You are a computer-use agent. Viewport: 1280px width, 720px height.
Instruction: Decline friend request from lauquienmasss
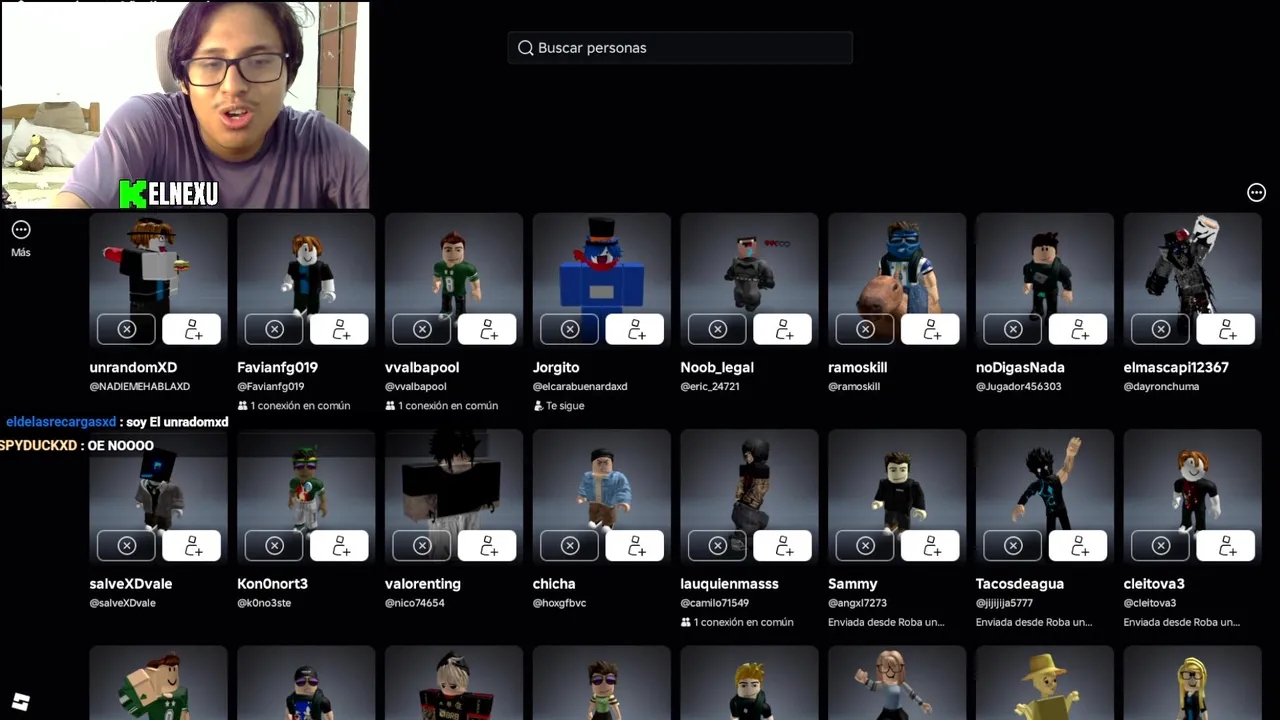point(718,546)
